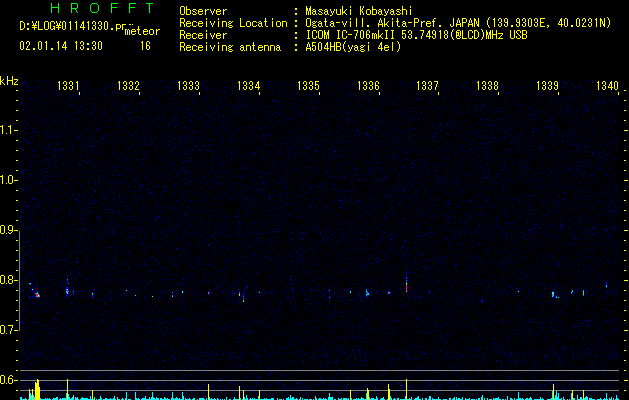629x400 pixels.
Task: Click the meteor label
Action: [142, 31]
